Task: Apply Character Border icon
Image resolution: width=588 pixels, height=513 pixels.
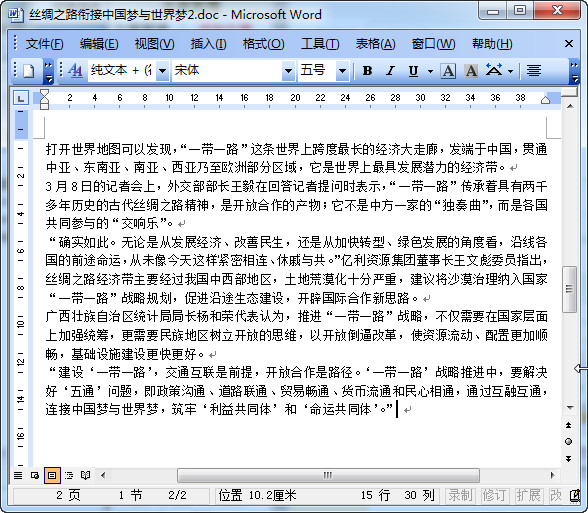Action: point(448,71)
